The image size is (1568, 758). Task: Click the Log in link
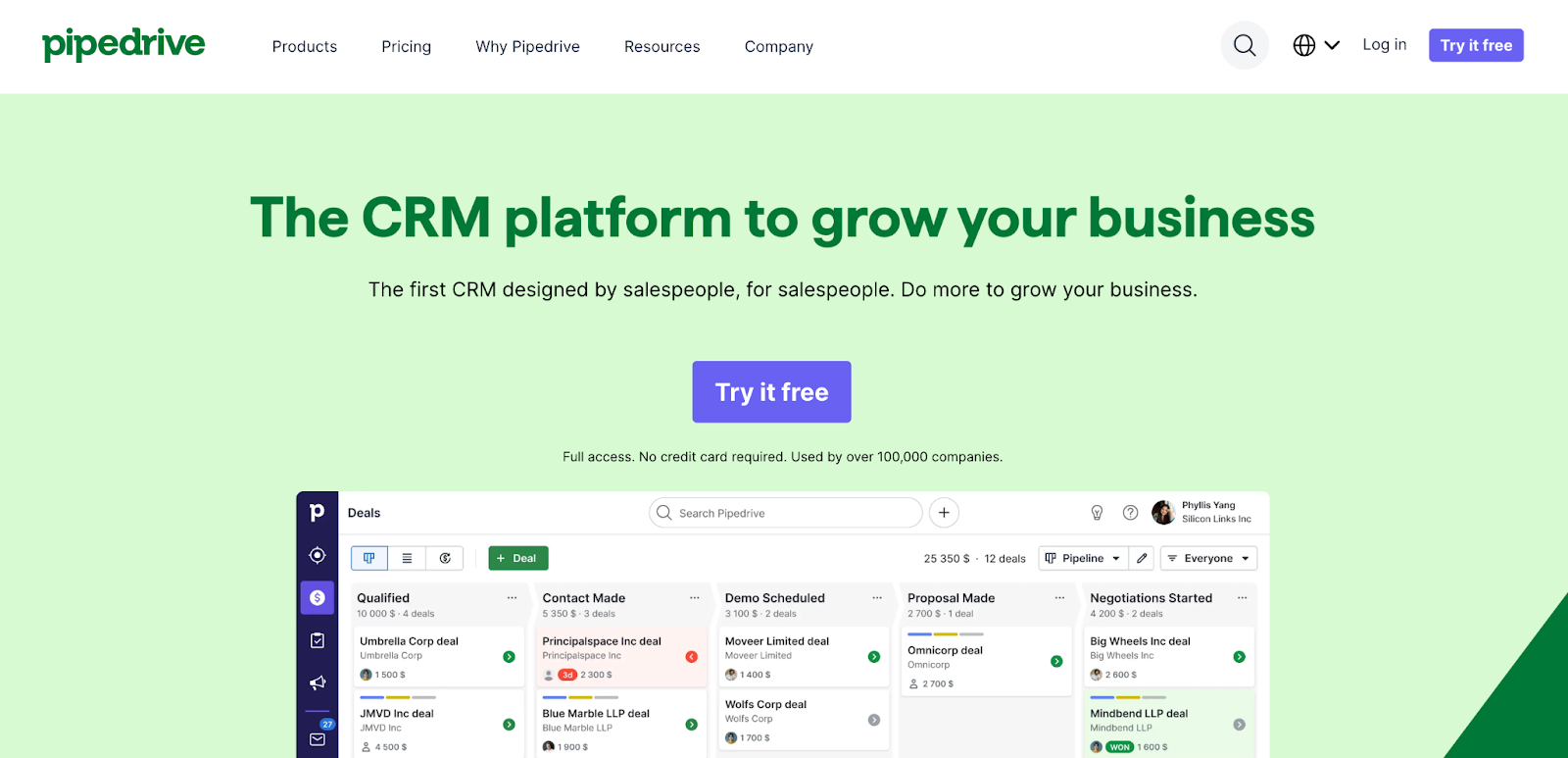pos(1385,44)
